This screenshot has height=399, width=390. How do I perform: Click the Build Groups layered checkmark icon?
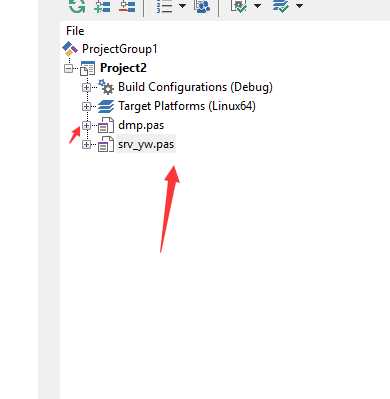click(x=281, y=6)
